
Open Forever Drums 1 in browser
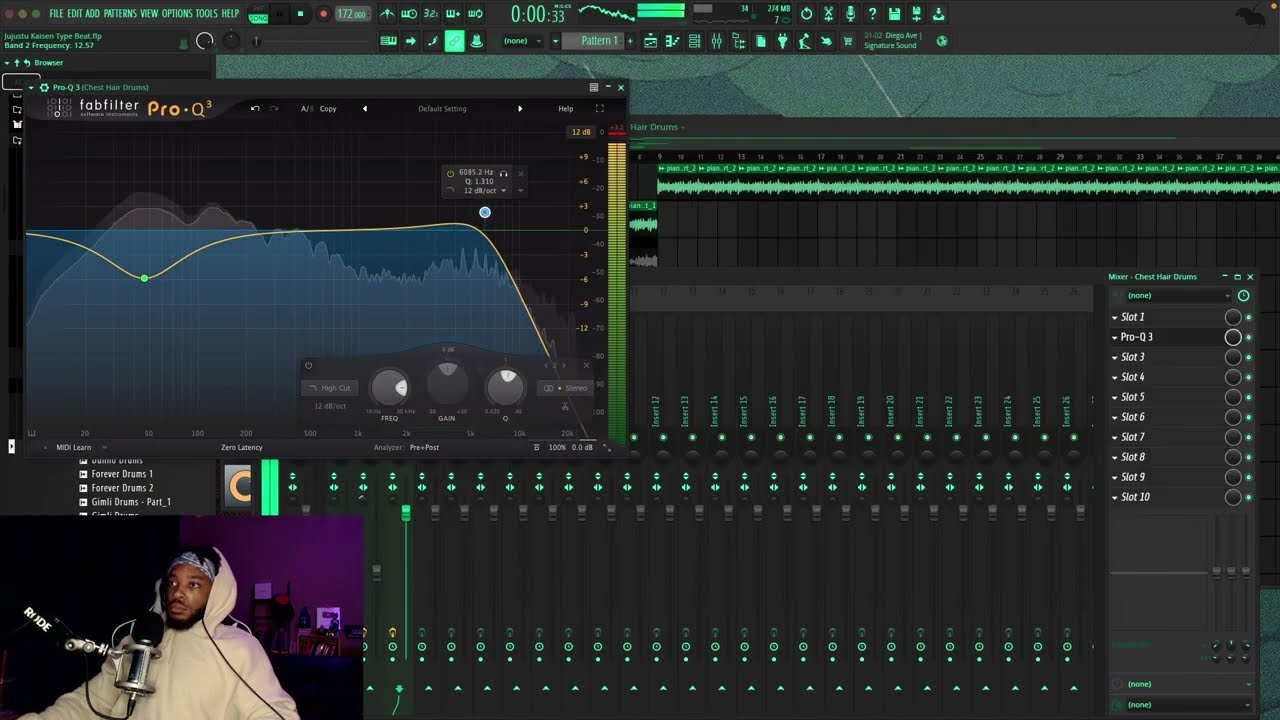pos(122,474)
